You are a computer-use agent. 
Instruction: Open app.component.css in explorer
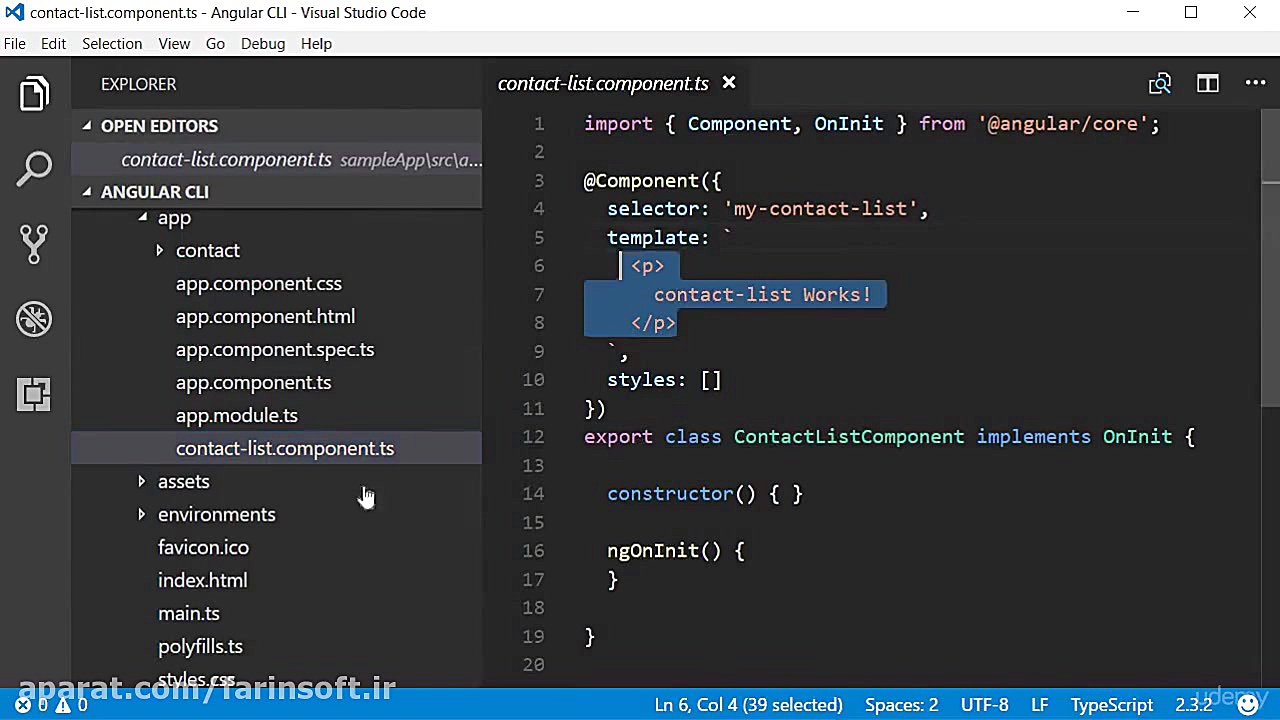pos(259,283)
